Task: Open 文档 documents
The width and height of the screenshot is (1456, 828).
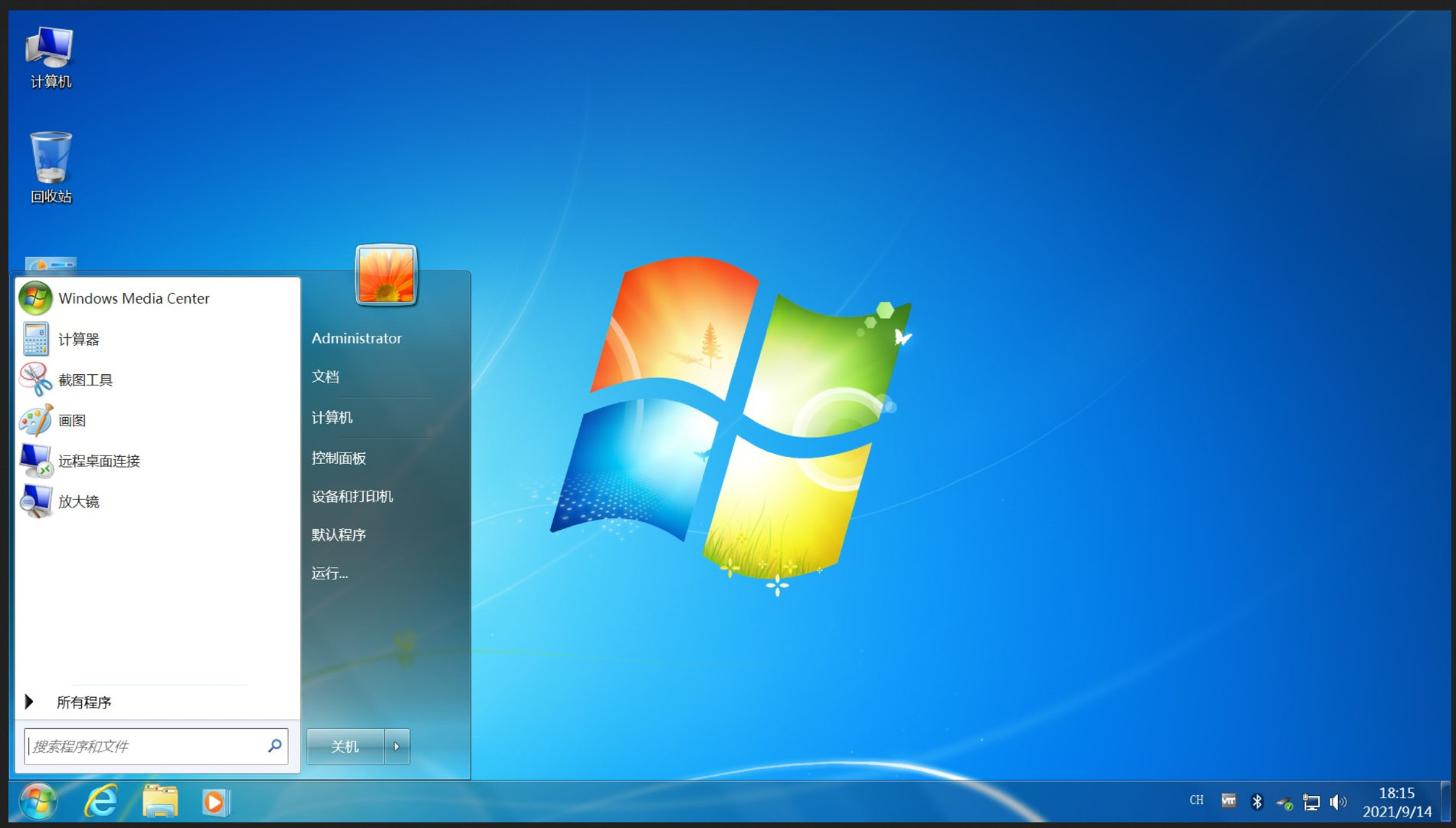Action: (326, 376)
